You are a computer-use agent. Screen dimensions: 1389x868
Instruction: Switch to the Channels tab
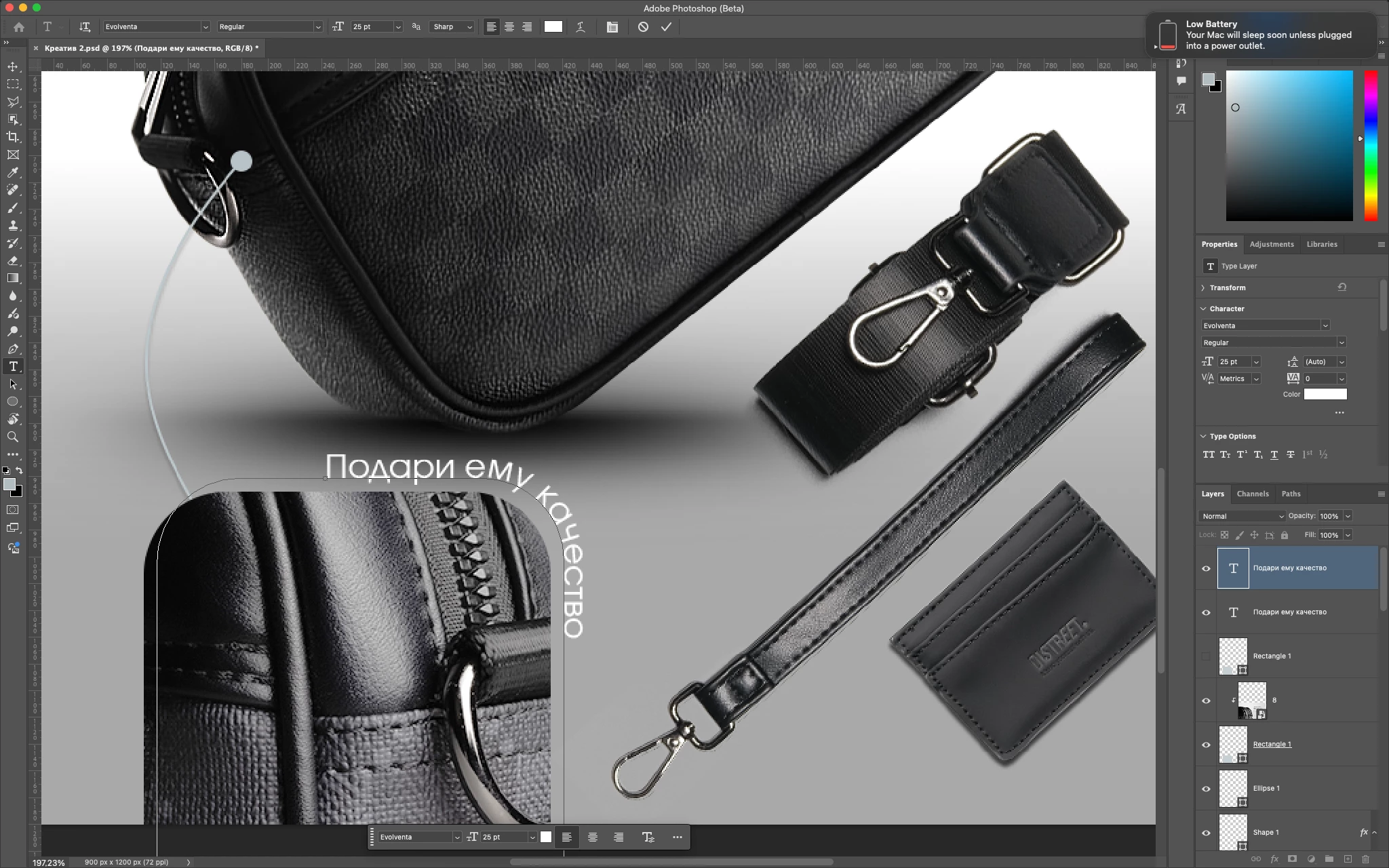pyautogui.click(x=1252, y=494)
